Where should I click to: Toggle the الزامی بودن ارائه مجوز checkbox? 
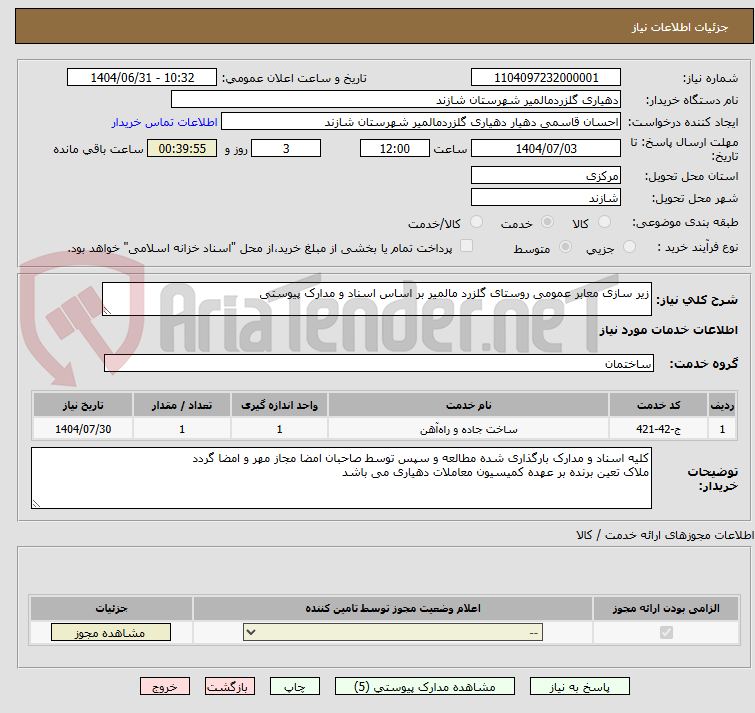(x=666, y=632)
